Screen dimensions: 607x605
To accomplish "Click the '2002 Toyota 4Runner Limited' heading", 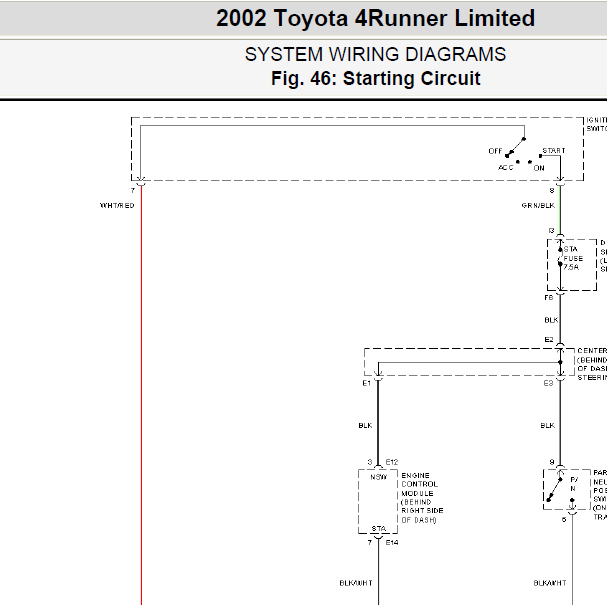I will [376, 18].
